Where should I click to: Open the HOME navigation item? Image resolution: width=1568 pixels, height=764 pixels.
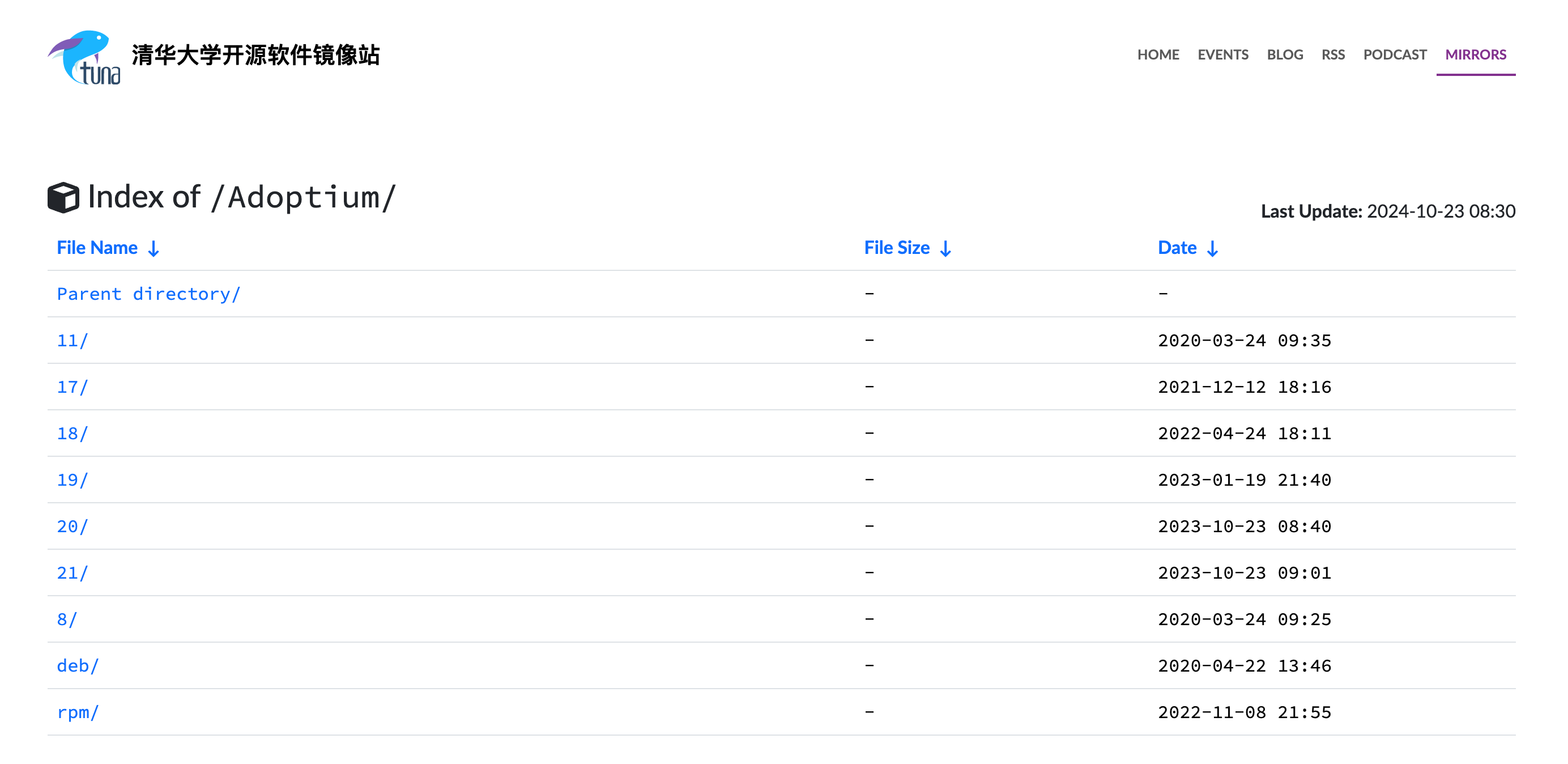coord(1158,55)
